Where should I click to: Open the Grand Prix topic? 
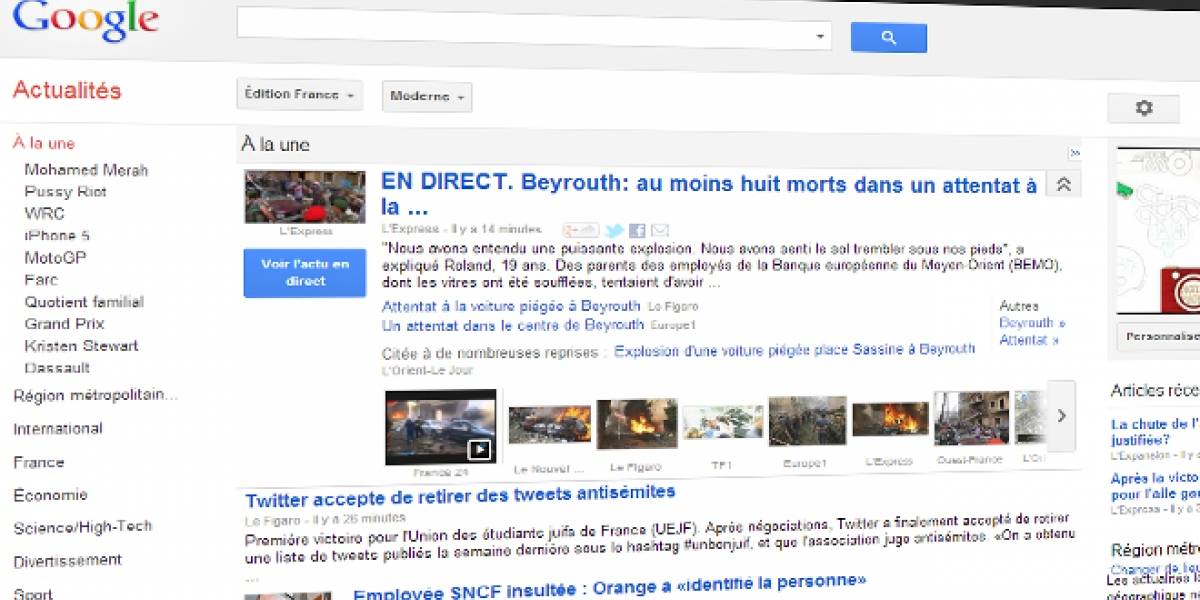[x=65, y=324]
